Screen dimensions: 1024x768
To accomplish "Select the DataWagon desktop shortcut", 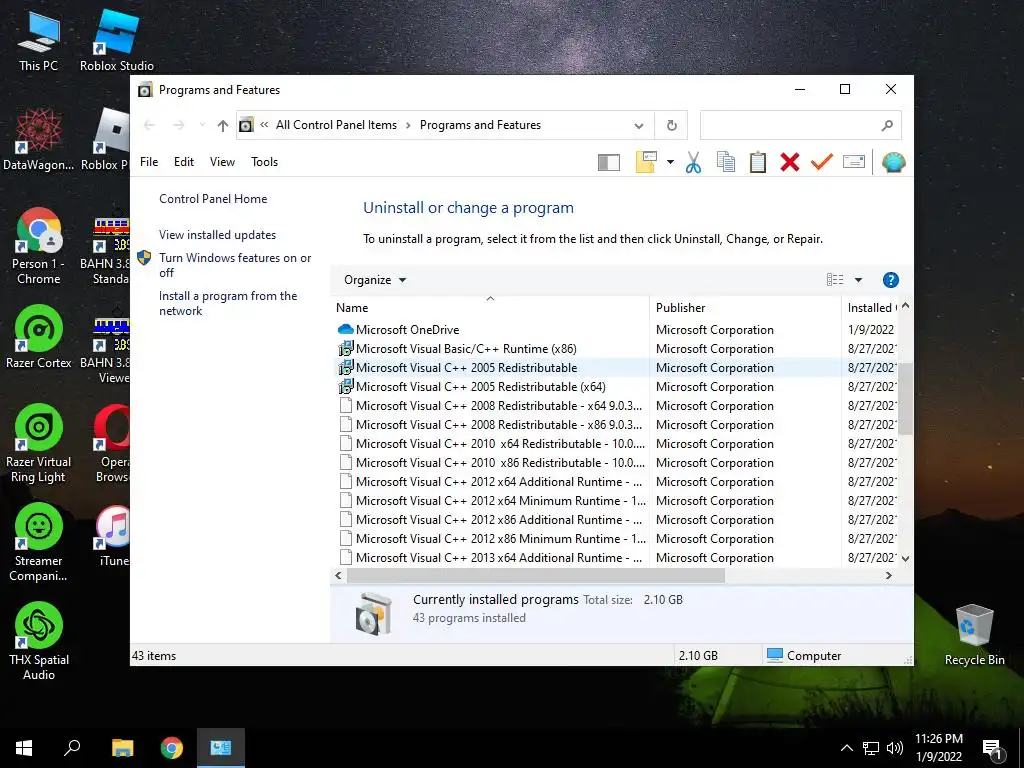I will point(38,140).
